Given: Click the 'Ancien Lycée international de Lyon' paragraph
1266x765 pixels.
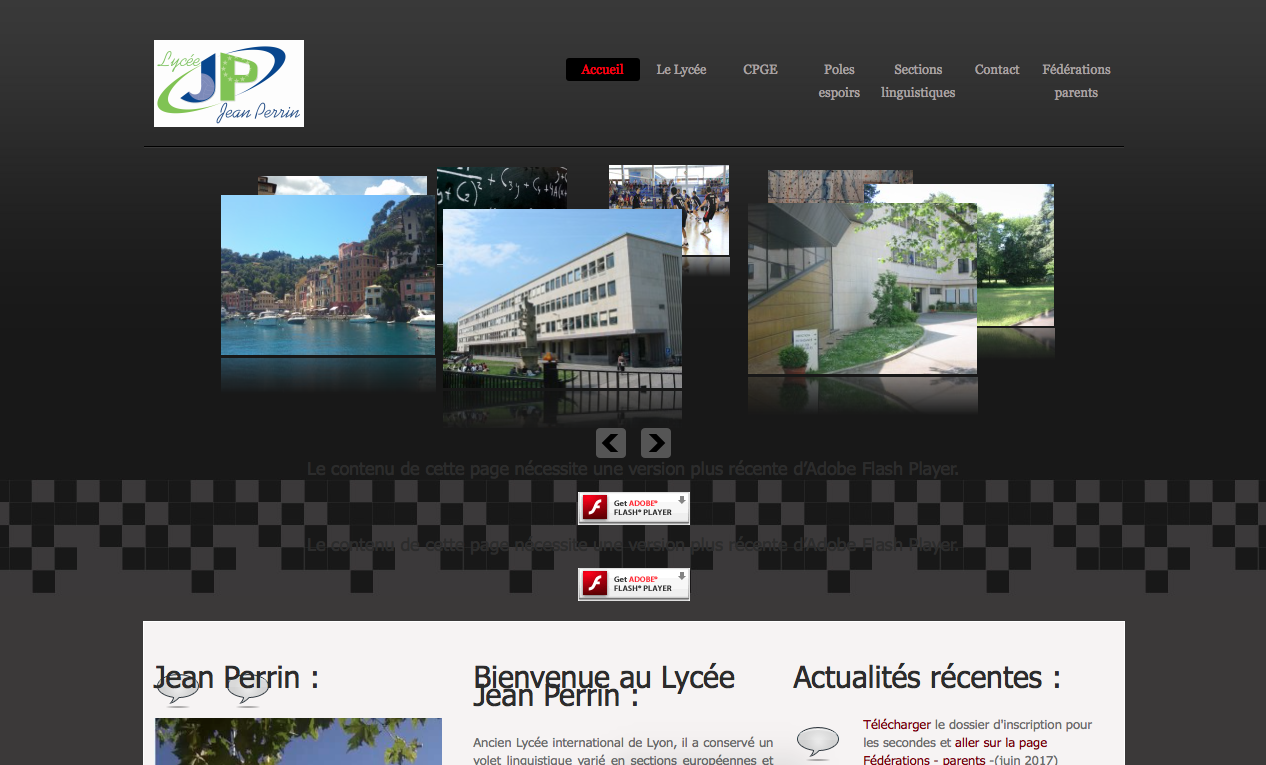Looking at the screenshot, I should (x=623, y=750).
